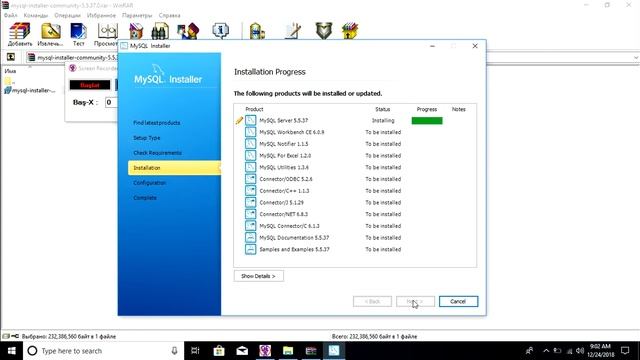Click the Task View taskbar button
Image resolution: width=640 pixels, height=360 pixels.
point(195,351)
